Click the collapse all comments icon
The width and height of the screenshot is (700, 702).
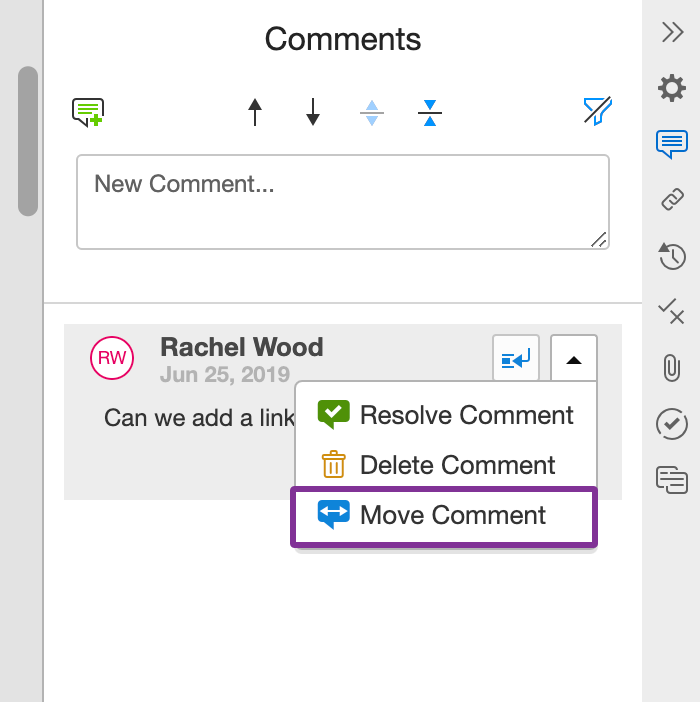coord(430,112)
